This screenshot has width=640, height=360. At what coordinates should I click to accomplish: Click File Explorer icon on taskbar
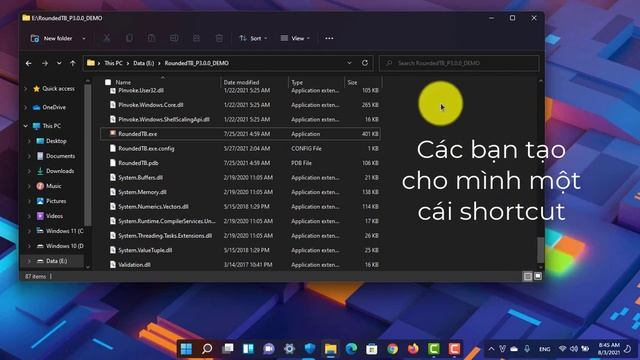point(331,349)
